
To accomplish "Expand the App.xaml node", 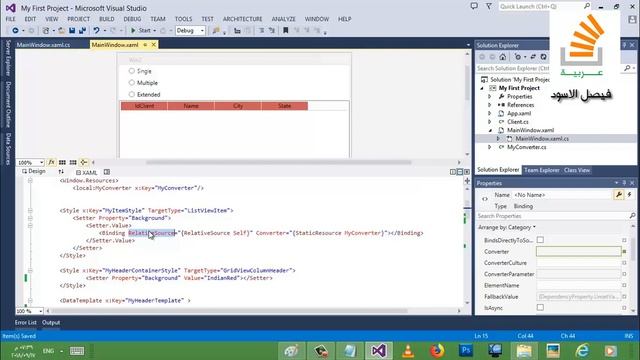I will pyautogui.click(x=489, y=113).
